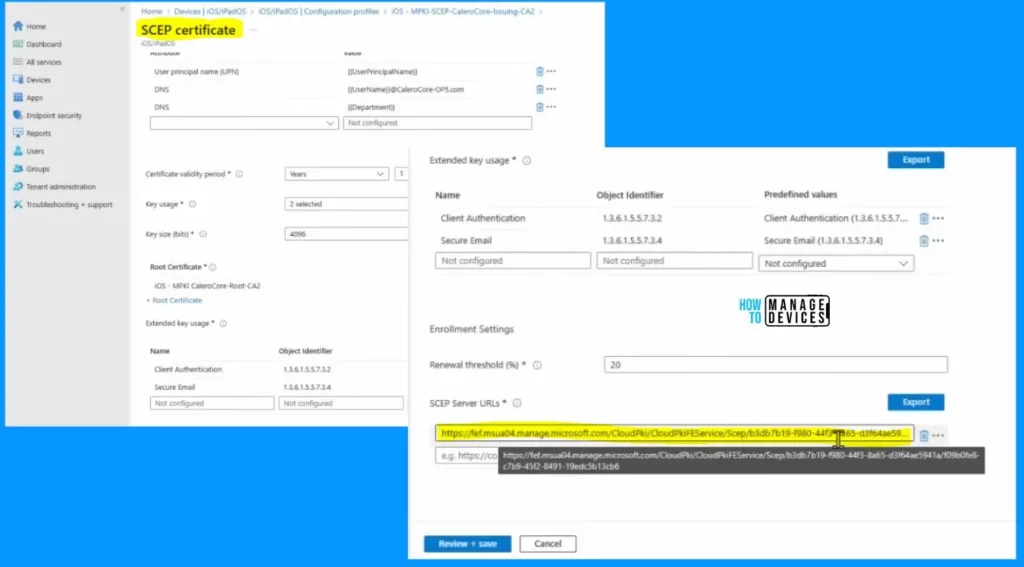This screenshot has width=1024, height=567.
Task: Open the Key usage 2 selected dropdown
Action: pos(346,204)
